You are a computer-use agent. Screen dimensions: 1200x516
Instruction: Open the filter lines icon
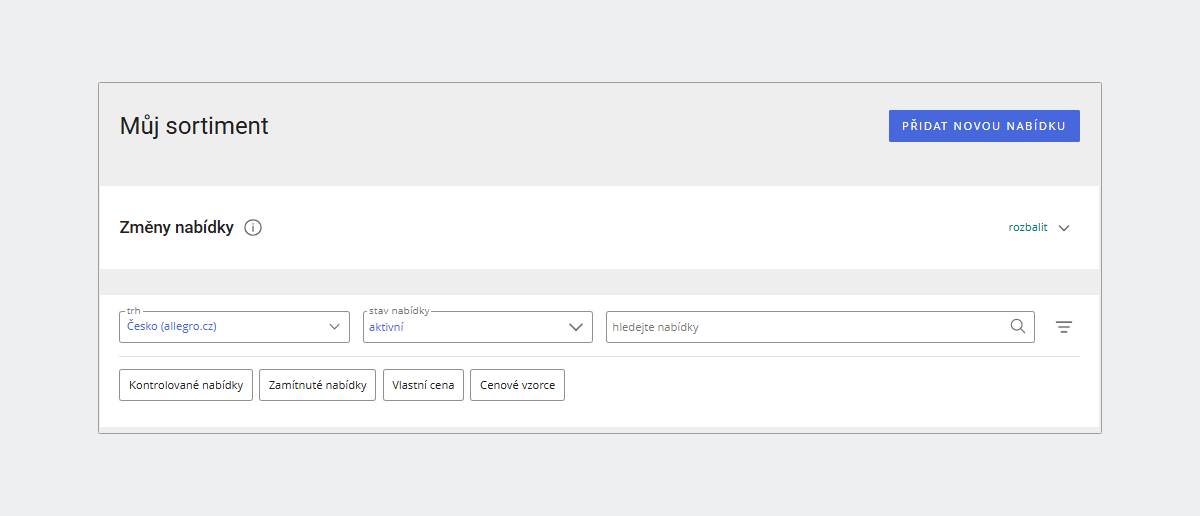(x=1064, y=327)
